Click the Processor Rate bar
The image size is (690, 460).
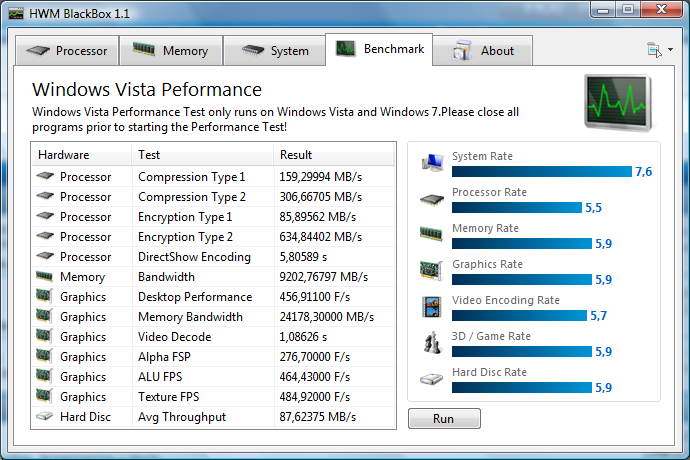point(517,208)
